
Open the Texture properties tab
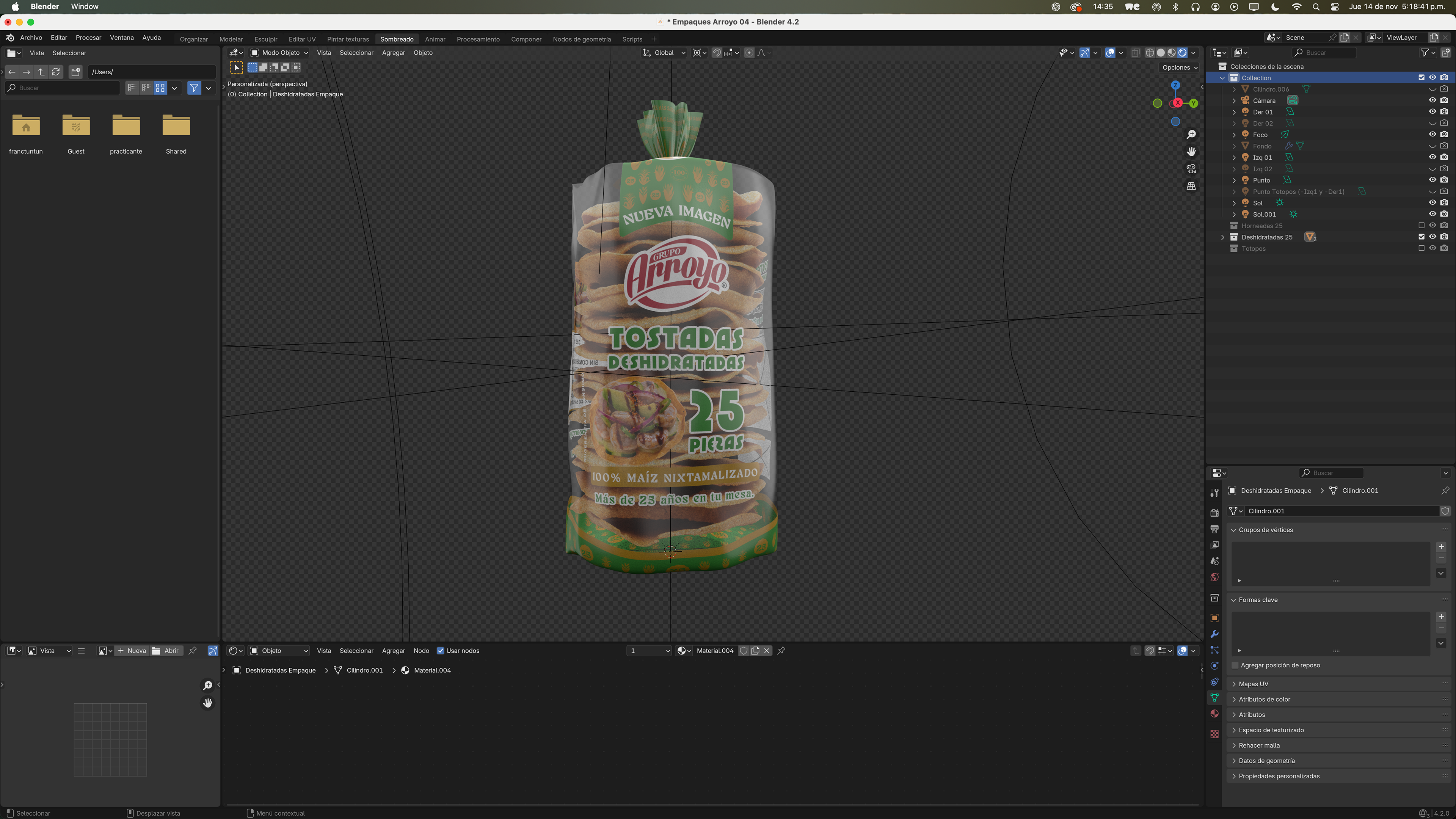coord(1214,734)
